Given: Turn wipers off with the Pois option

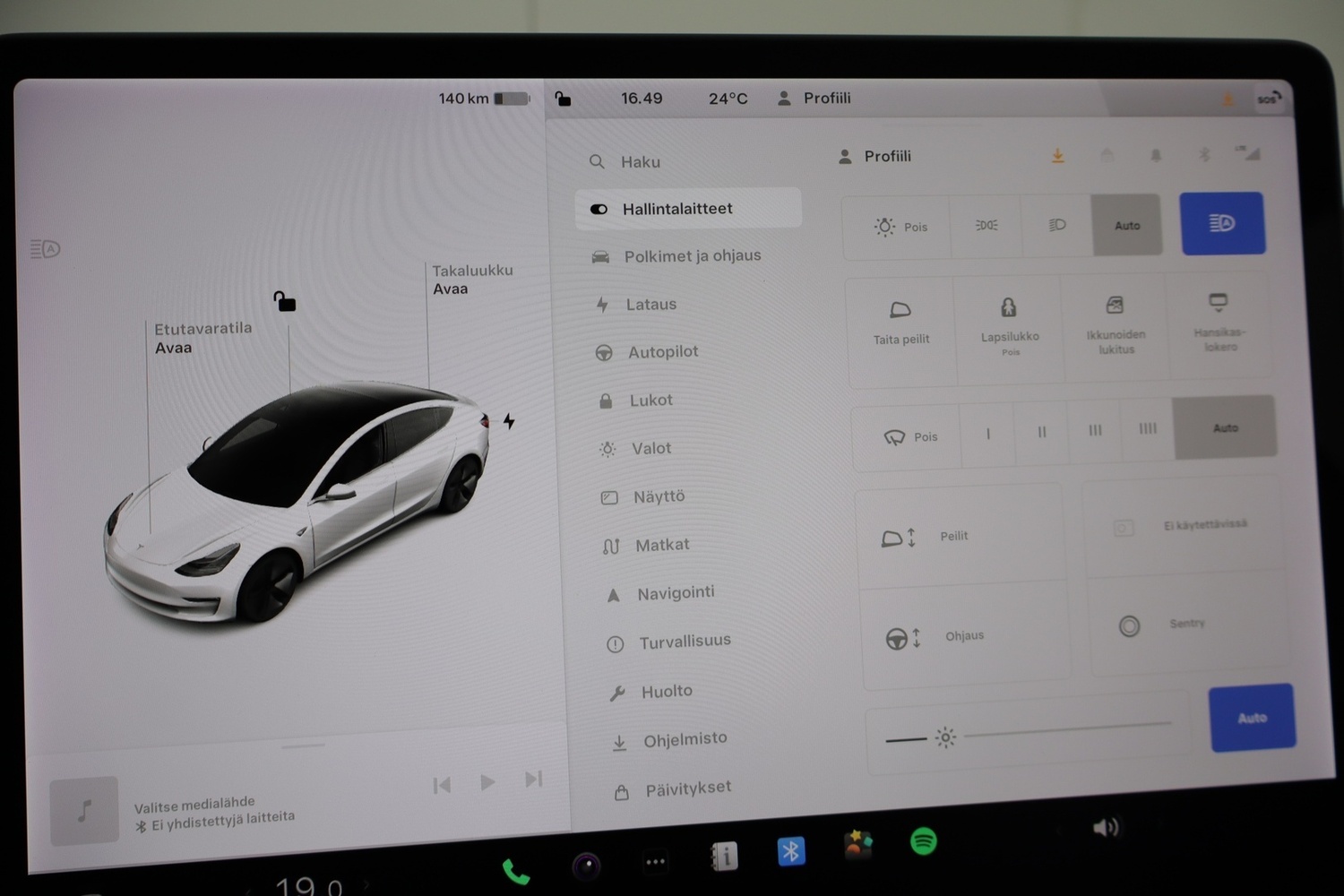Looking at the screenshot, I should (907, 436).
